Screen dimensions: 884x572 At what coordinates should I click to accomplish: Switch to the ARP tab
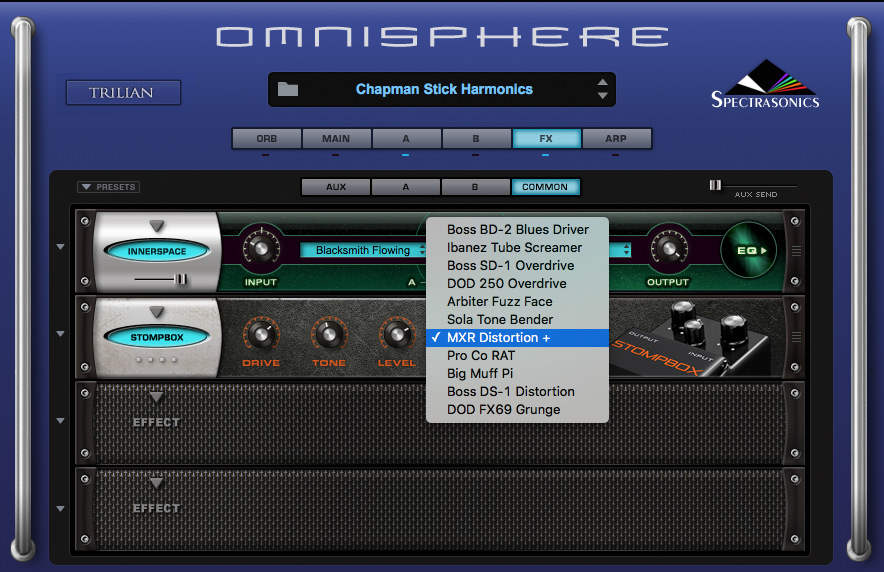pyautogui.click(x=616, y=139)
